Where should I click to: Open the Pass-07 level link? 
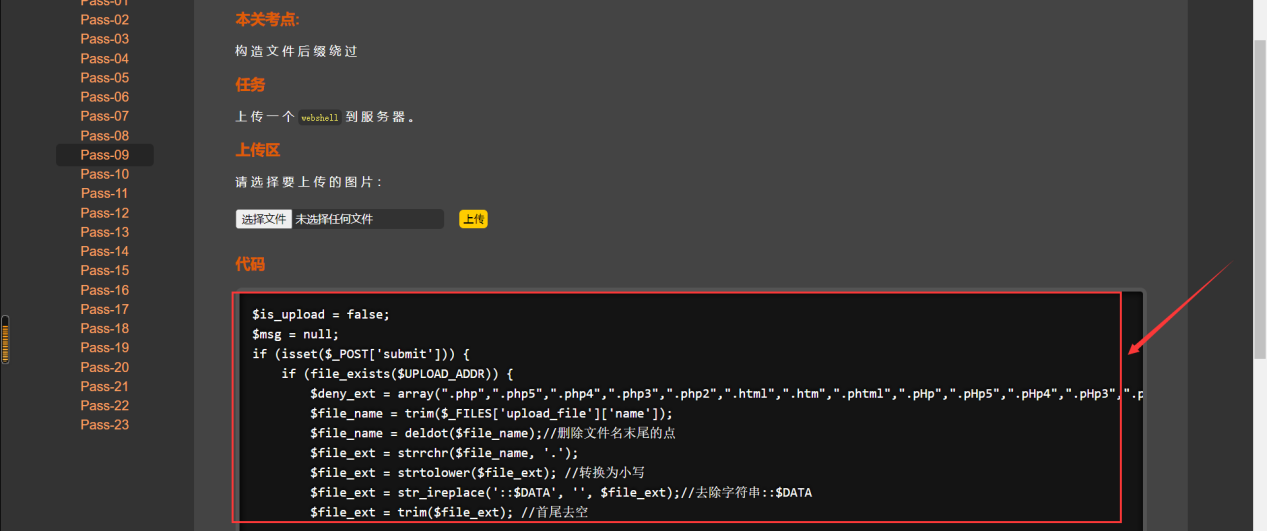click(105, 116)
